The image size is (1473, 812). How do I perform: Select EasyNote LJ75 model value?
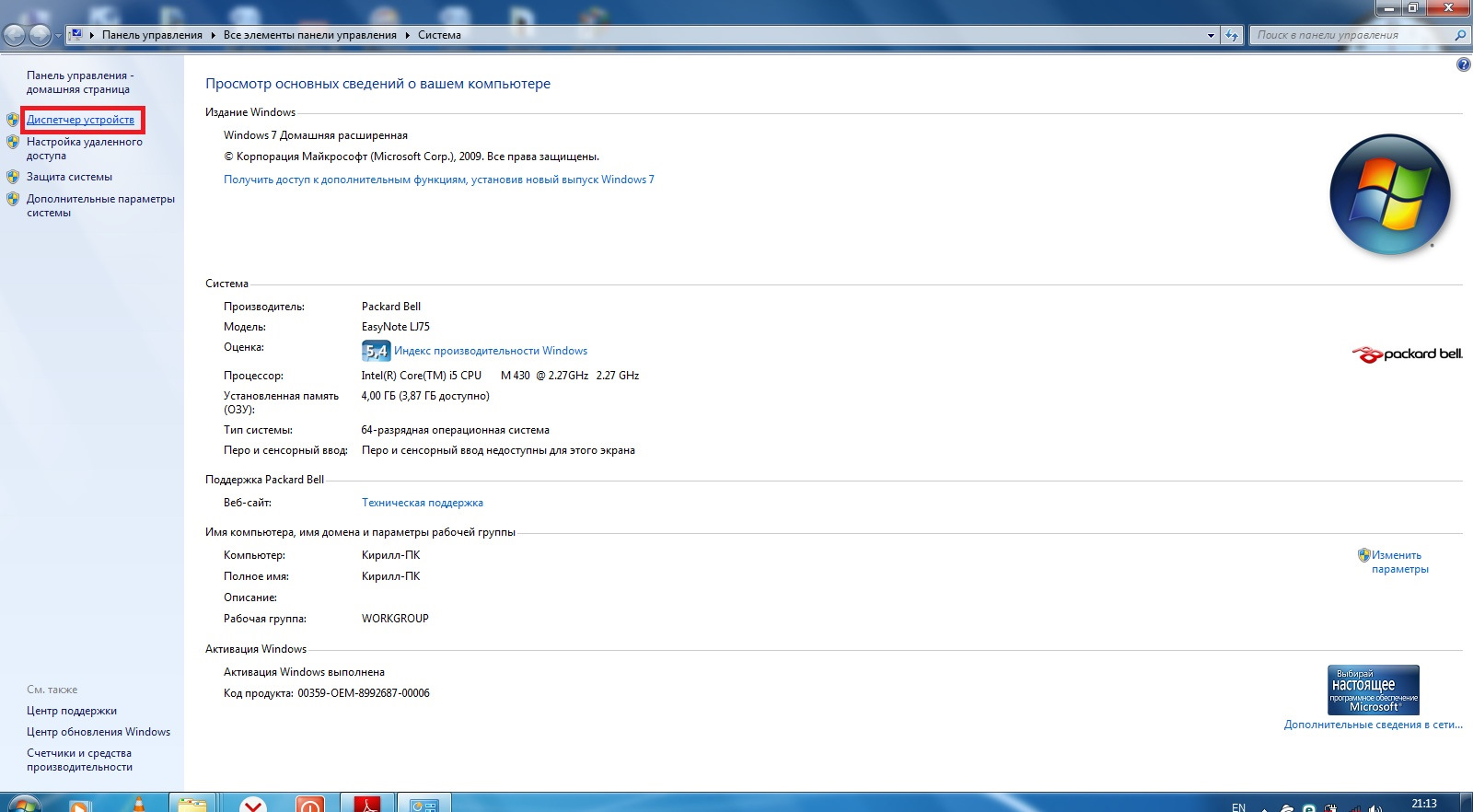tap(396, 327)
